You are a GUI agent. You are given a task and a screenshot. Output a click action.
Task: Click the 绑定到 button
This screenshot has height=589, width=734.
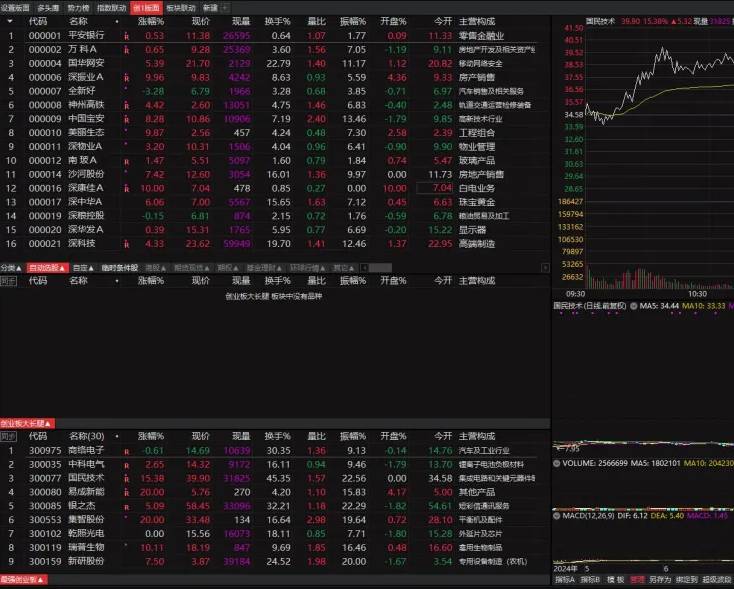click(x=686, y=580)
